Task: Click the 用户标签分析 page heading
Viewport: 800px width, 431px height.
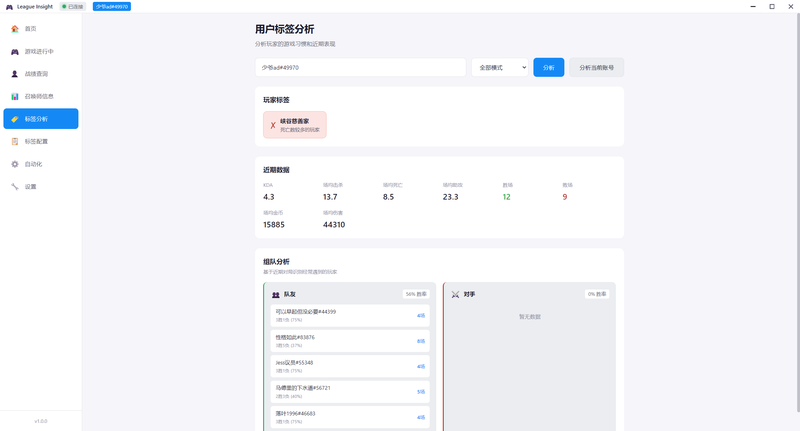Action: click(x=285, y=29)
